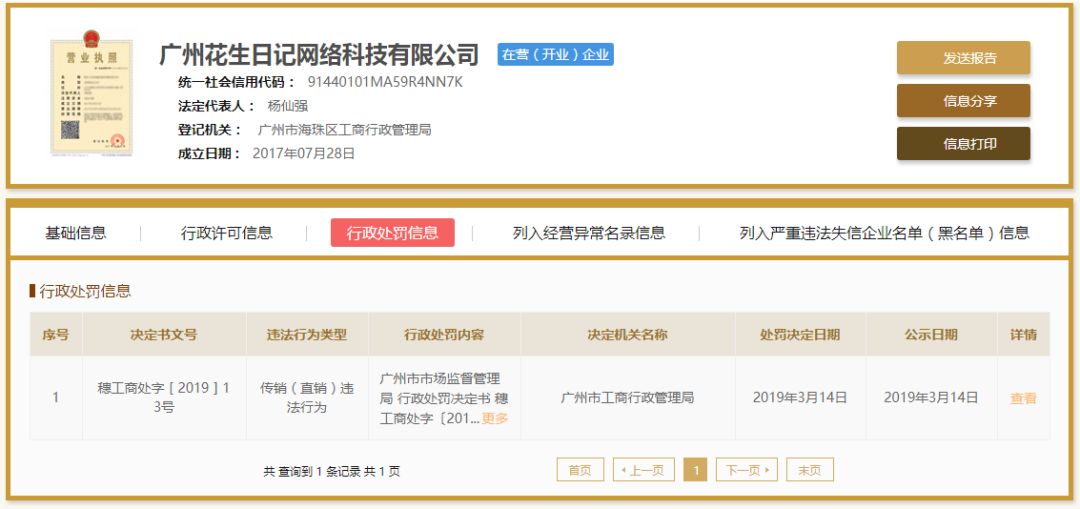Viewport: 1080px width, 509px height.
Task: Click the 处罚决定日期 column header
Action: point(800,334)
